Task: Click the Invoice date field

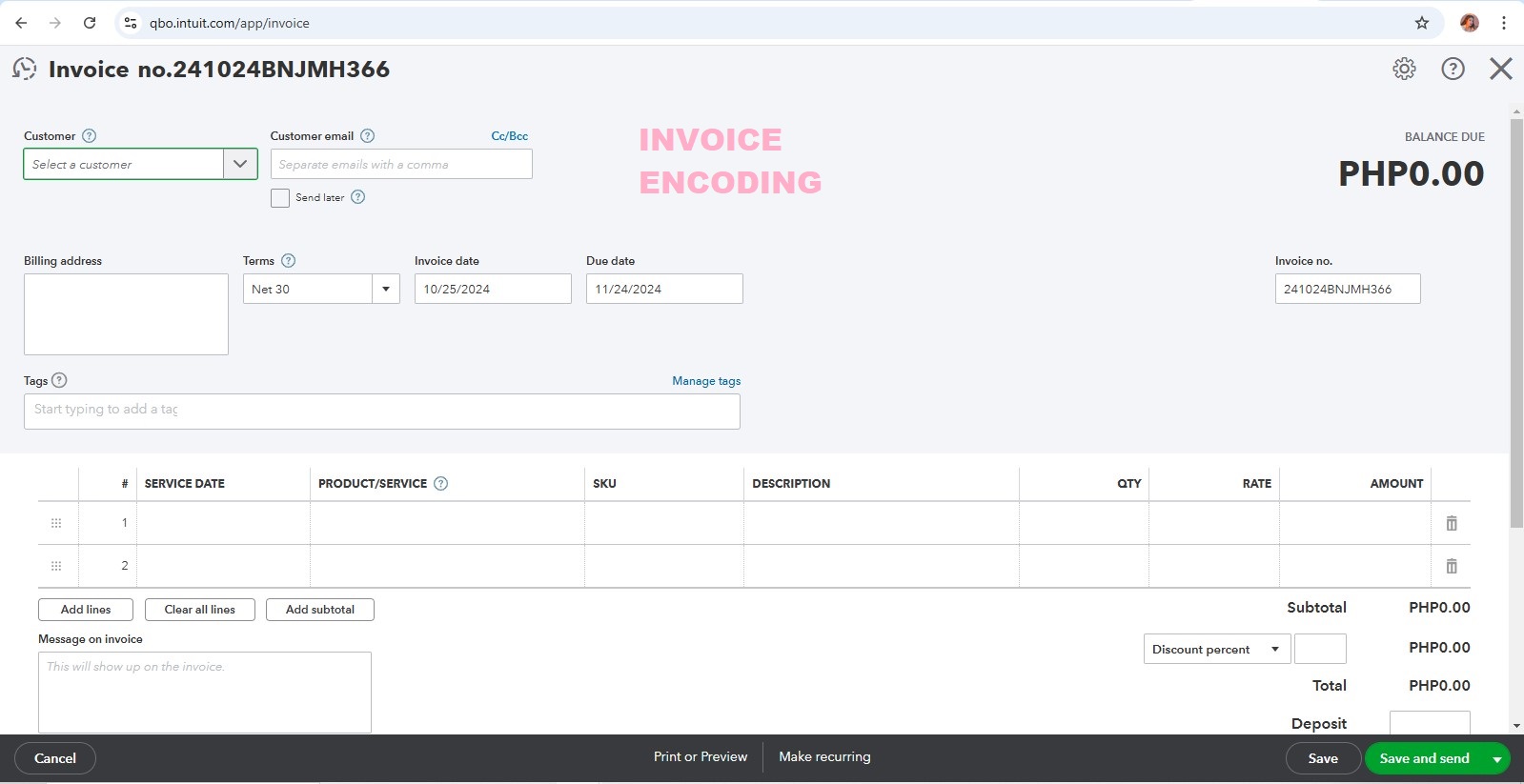Action: pyautogui.click(x=493, y=289)
